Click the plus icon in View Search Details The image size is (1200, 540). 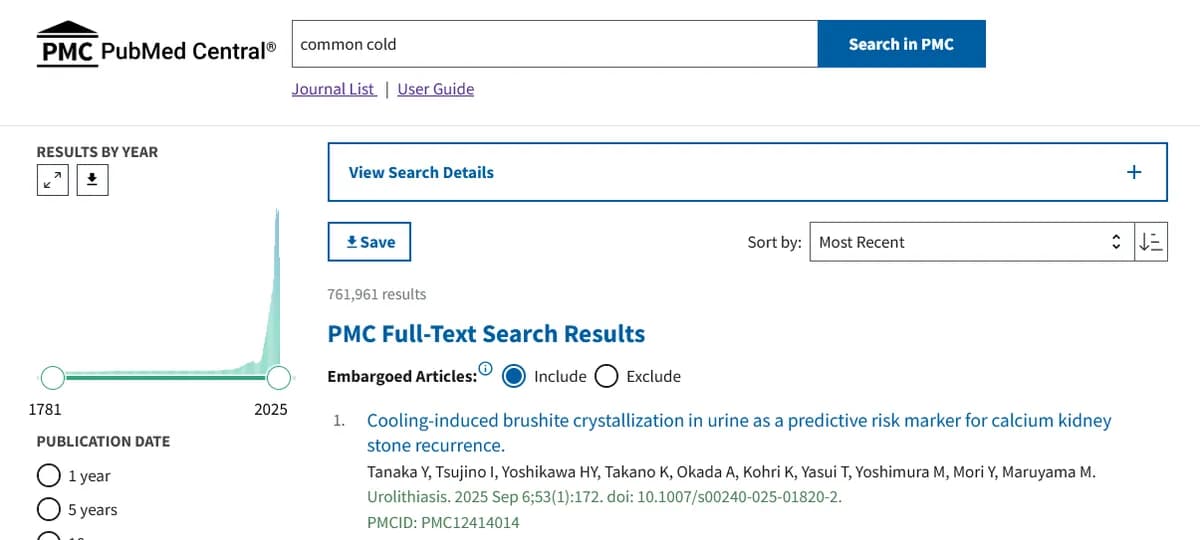(1134, 172)
